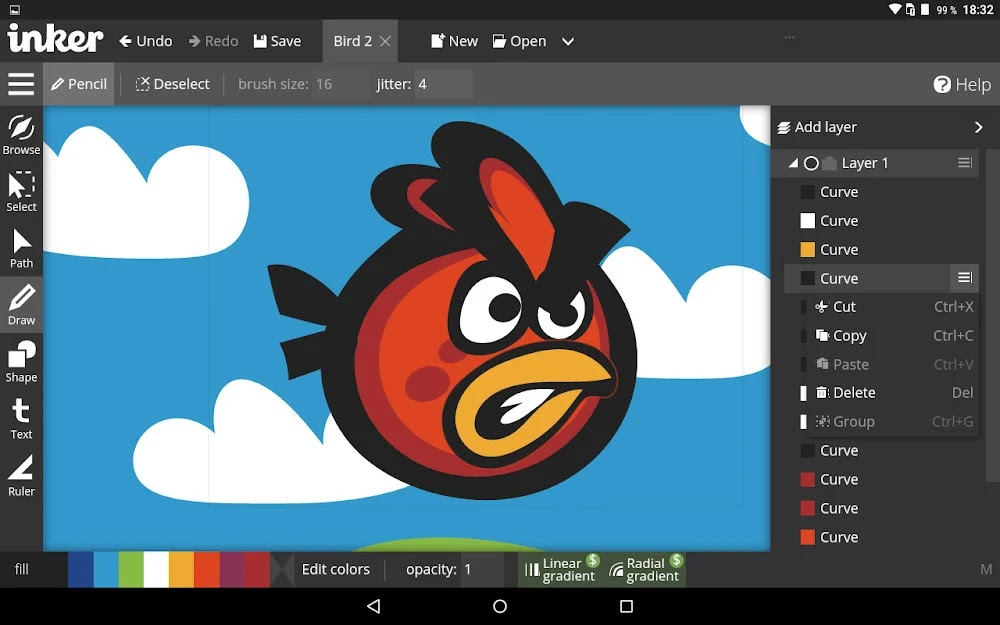
Task: Open Edit colors
Action: [x=335, y=570]
